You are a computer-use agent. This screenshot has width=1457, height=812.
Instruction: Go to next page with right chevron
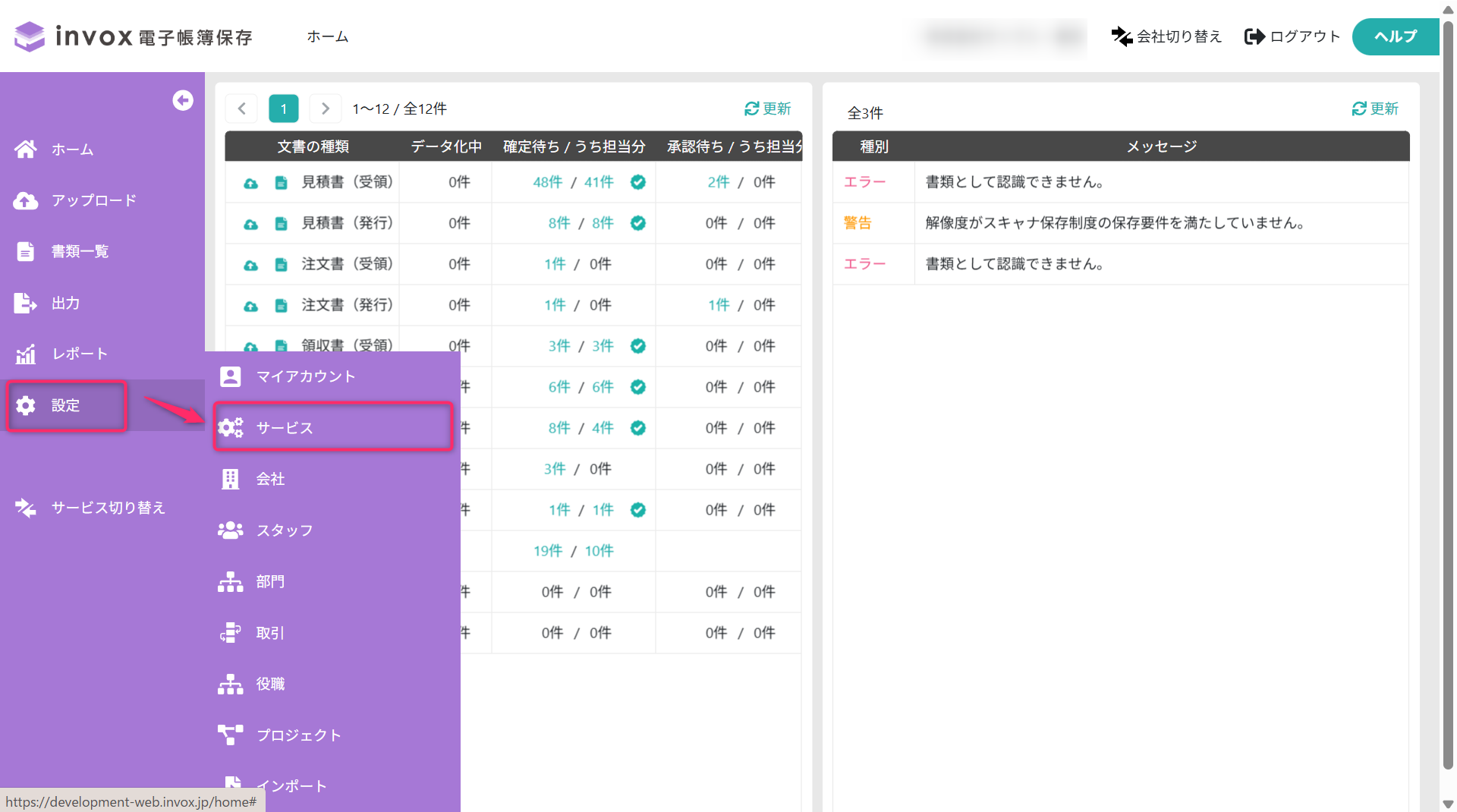click(x=325, y=109)
